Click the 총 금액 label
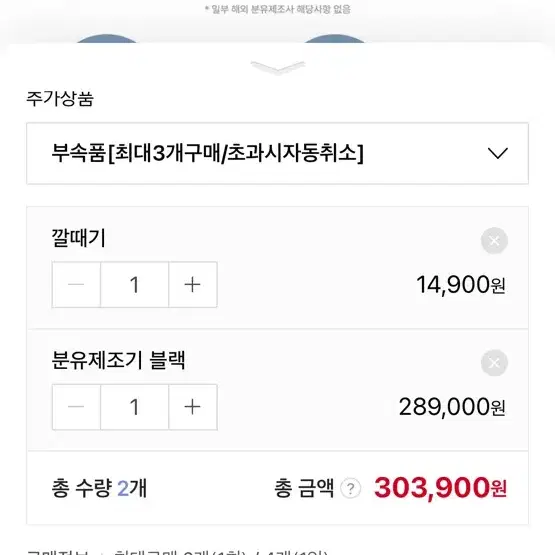The image size is (555, 555). (x=304, y=488)
